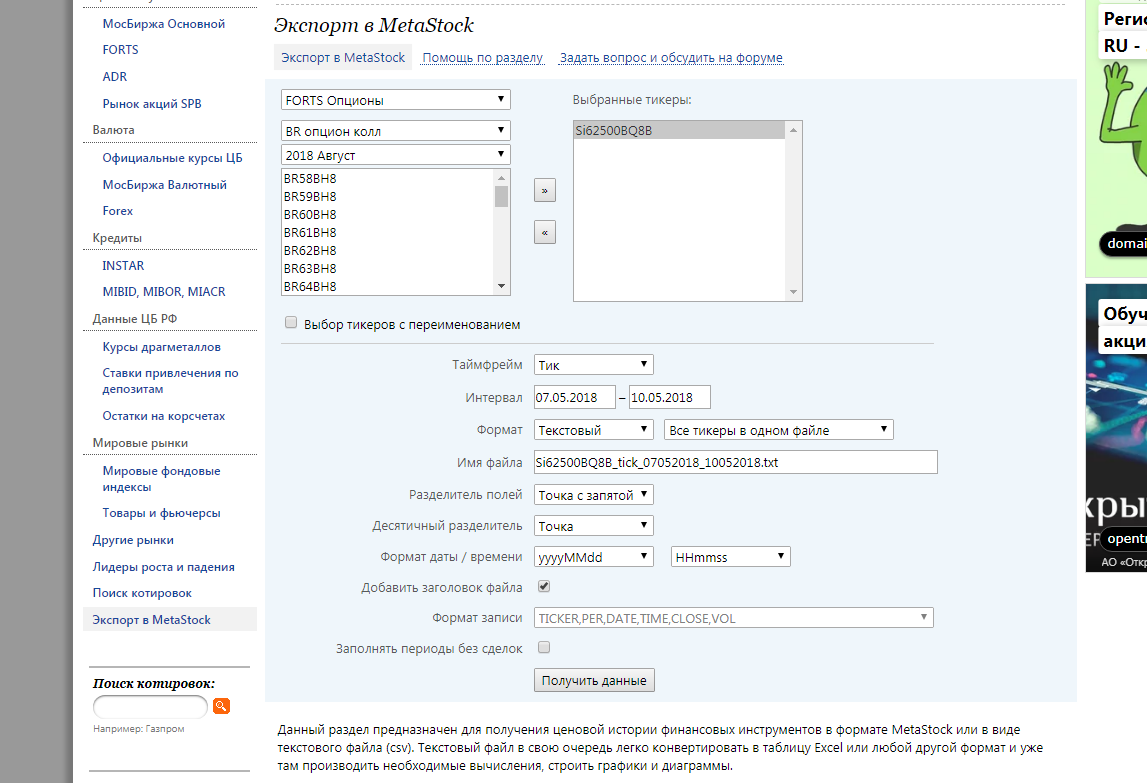Add ticker with the » arrow button
Viewport: 1147px width, 783px height.
click(x=544, y=190)
